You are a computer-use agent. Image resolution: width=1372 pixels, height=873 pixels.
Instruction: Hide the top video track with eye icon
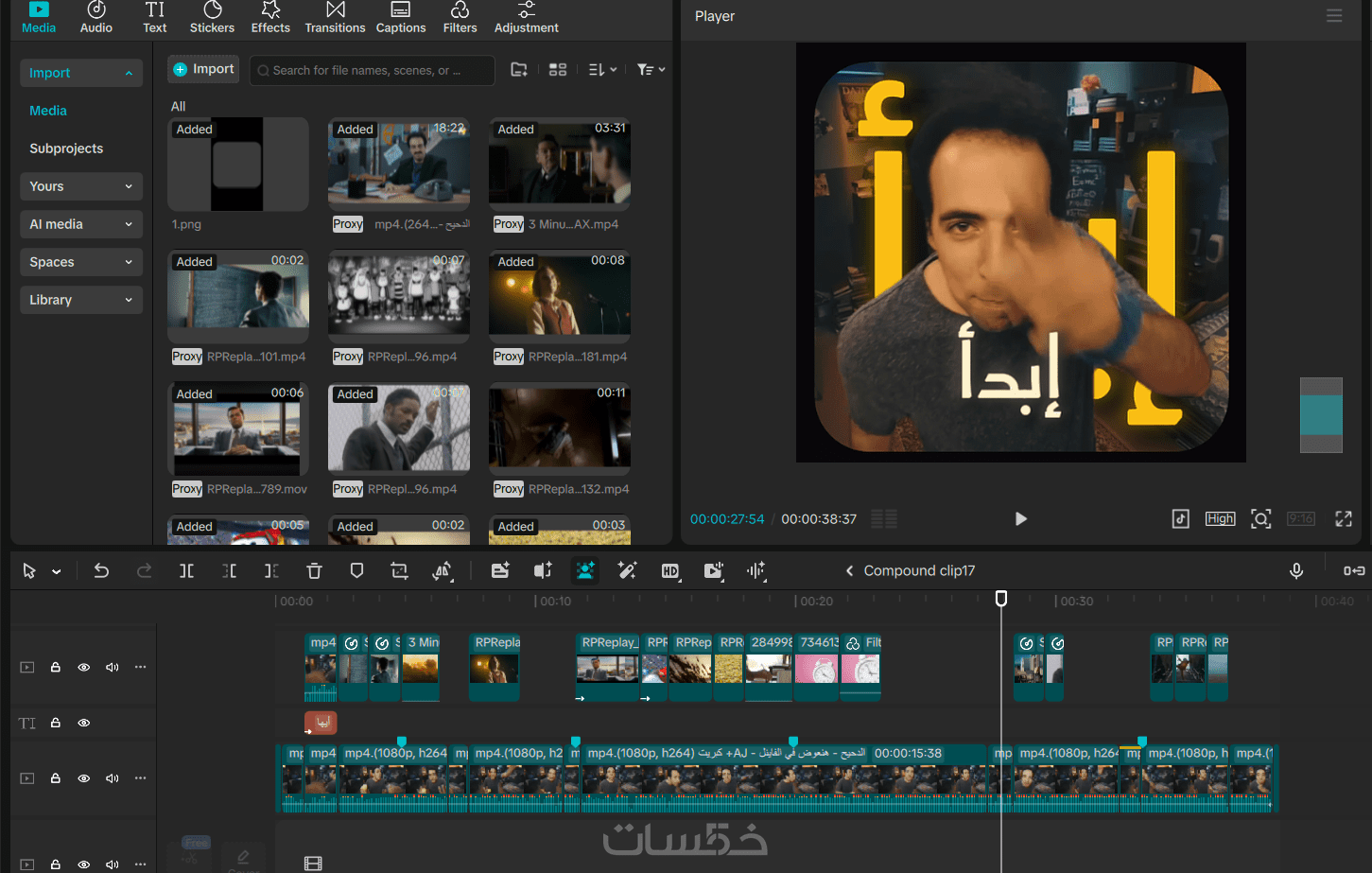84,667
